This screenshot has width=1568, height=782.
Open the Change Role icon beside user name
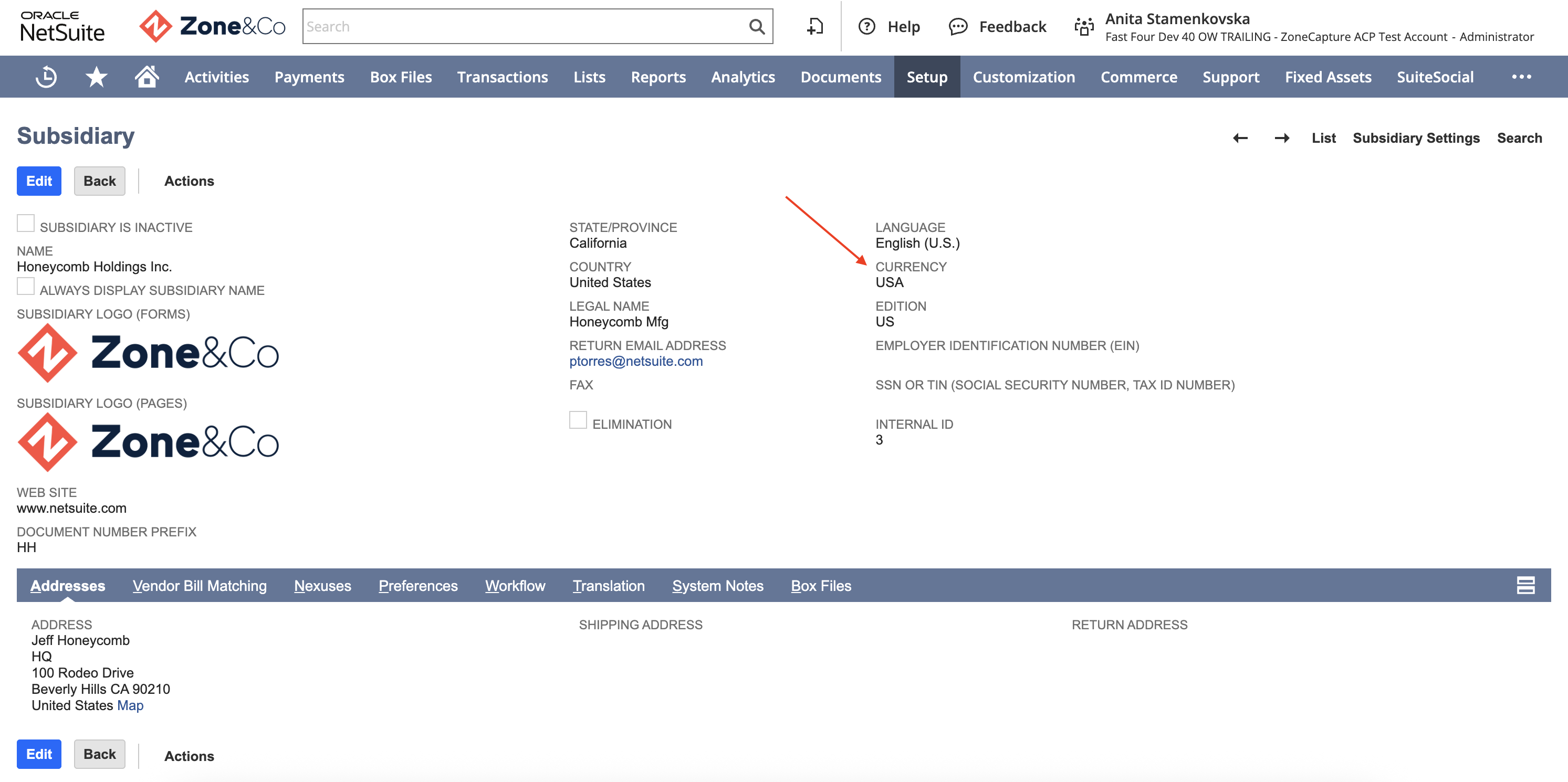pos(1083,27)
